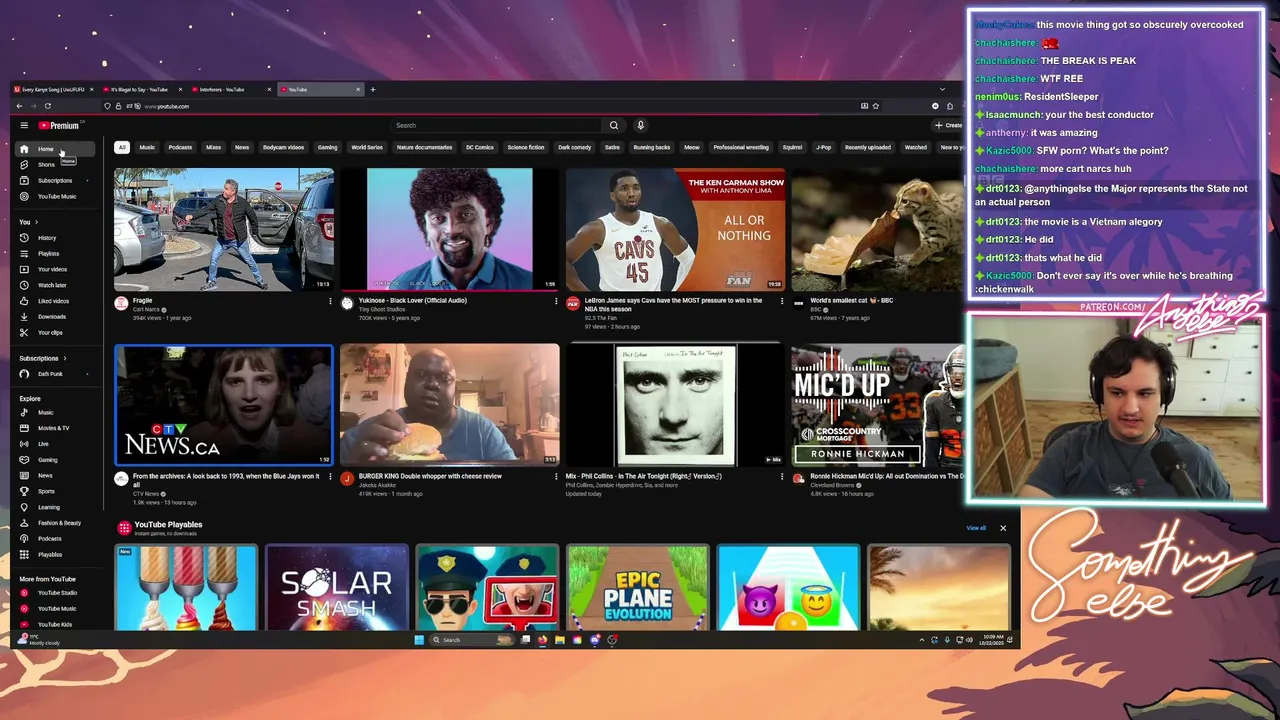1280x720 pixels.
Task: Open more options for the LeBron James video
Action: pyautogui.click(x=782, y=301)
